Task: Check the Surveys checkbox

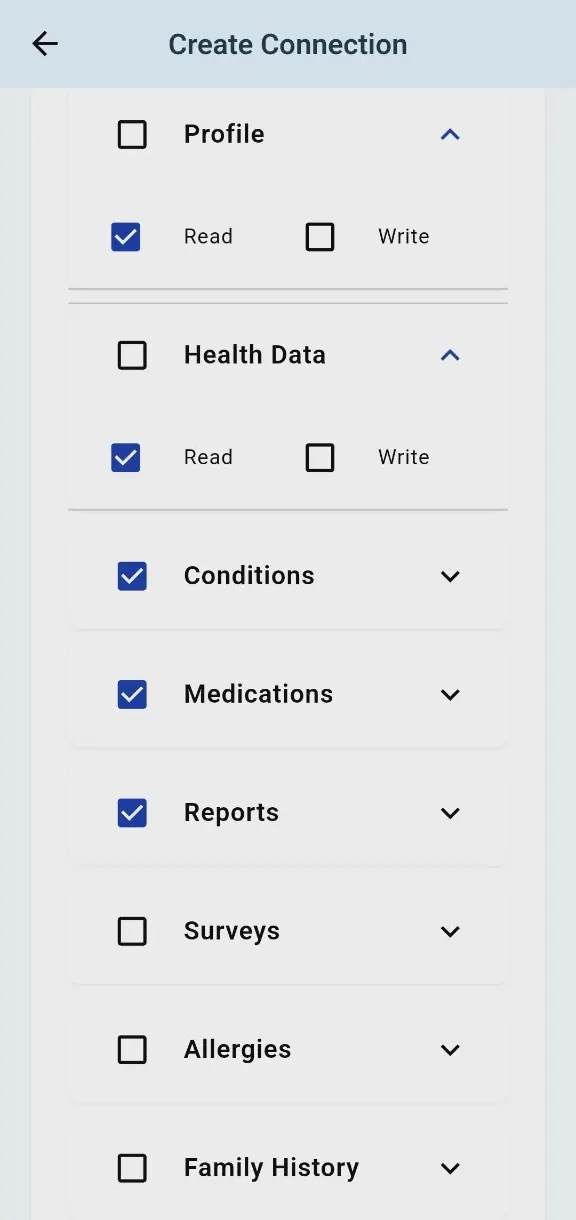Action: (x=132, y=931)
